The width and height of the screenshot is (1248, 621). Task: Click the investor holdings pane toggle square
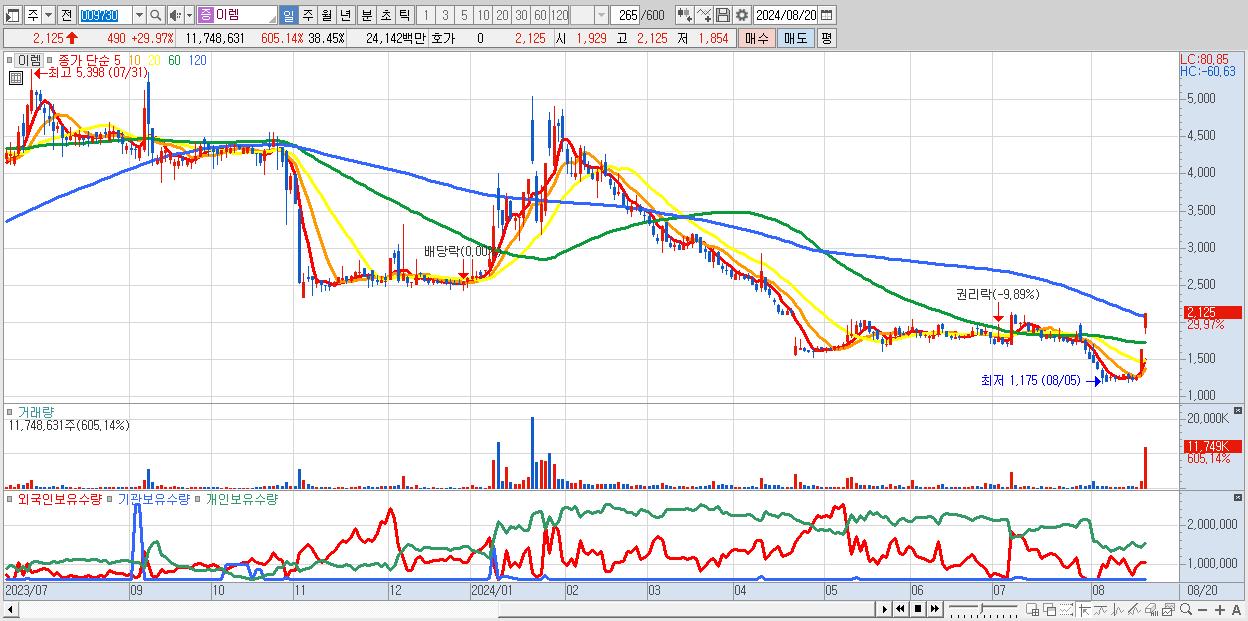[x=10, y=498]
